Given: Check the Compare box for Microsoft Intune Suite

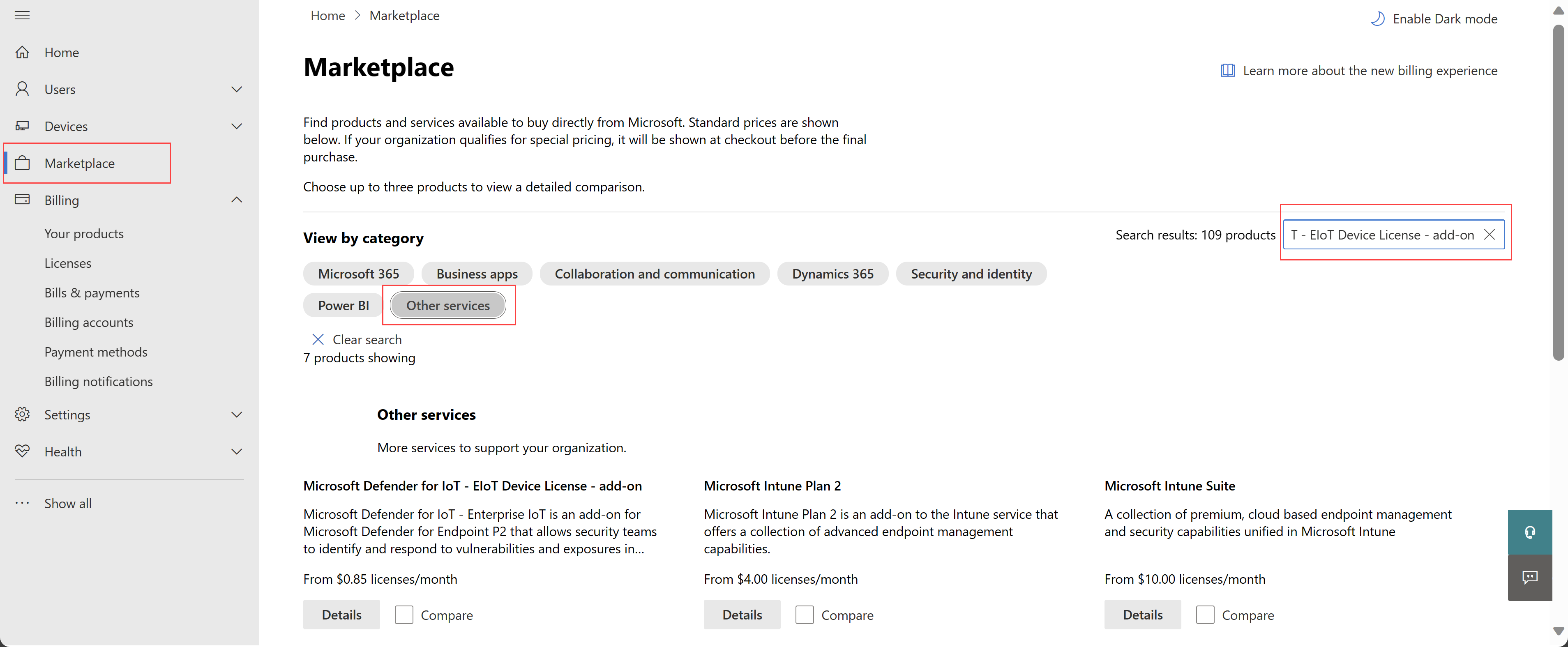Looking at the screenshot, I should (x=1204, y=614).
